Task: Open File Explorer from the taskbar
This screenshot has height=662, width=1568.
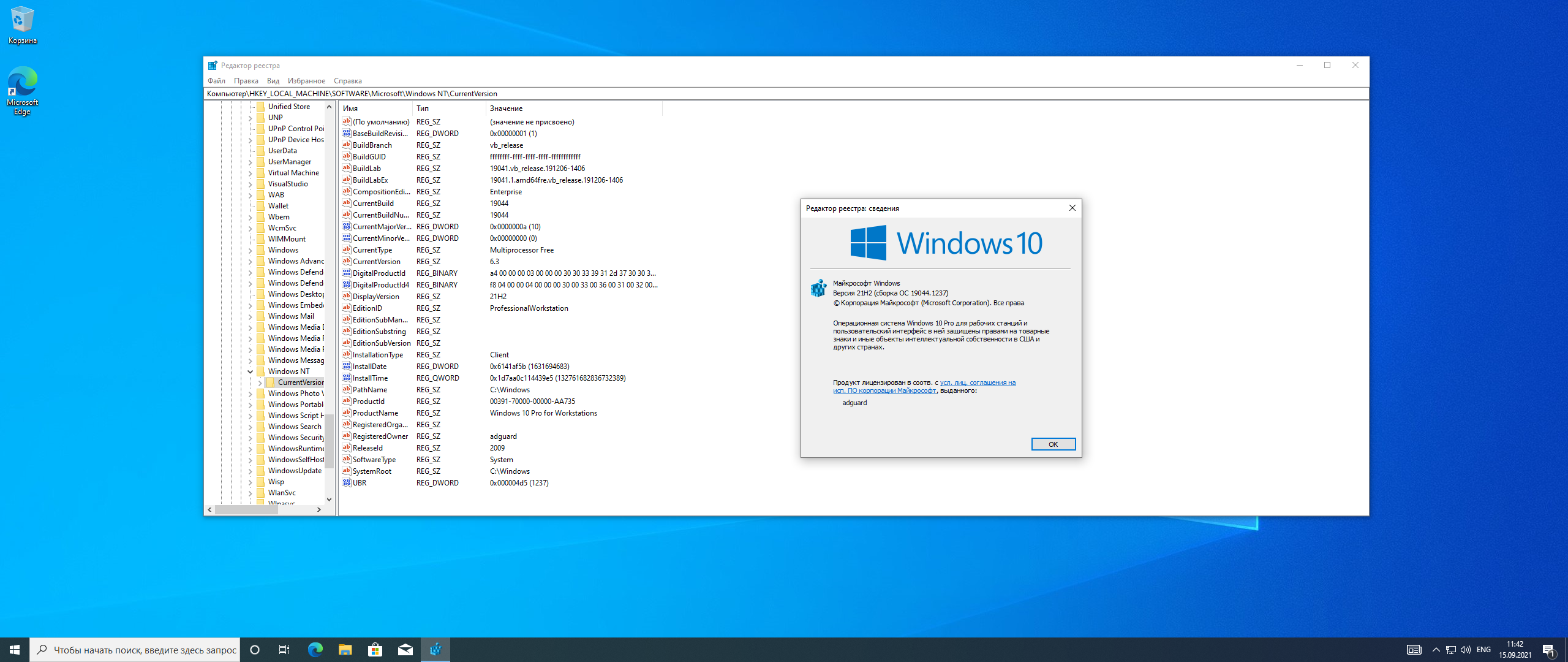Action: tap(345, 650)
